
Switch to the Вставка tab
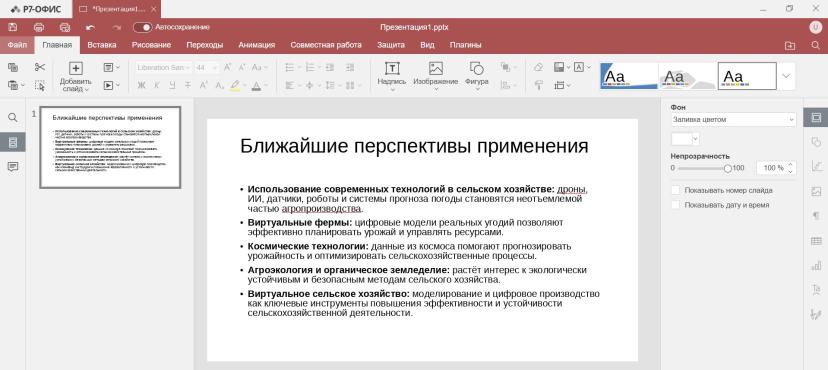[102, 45]
